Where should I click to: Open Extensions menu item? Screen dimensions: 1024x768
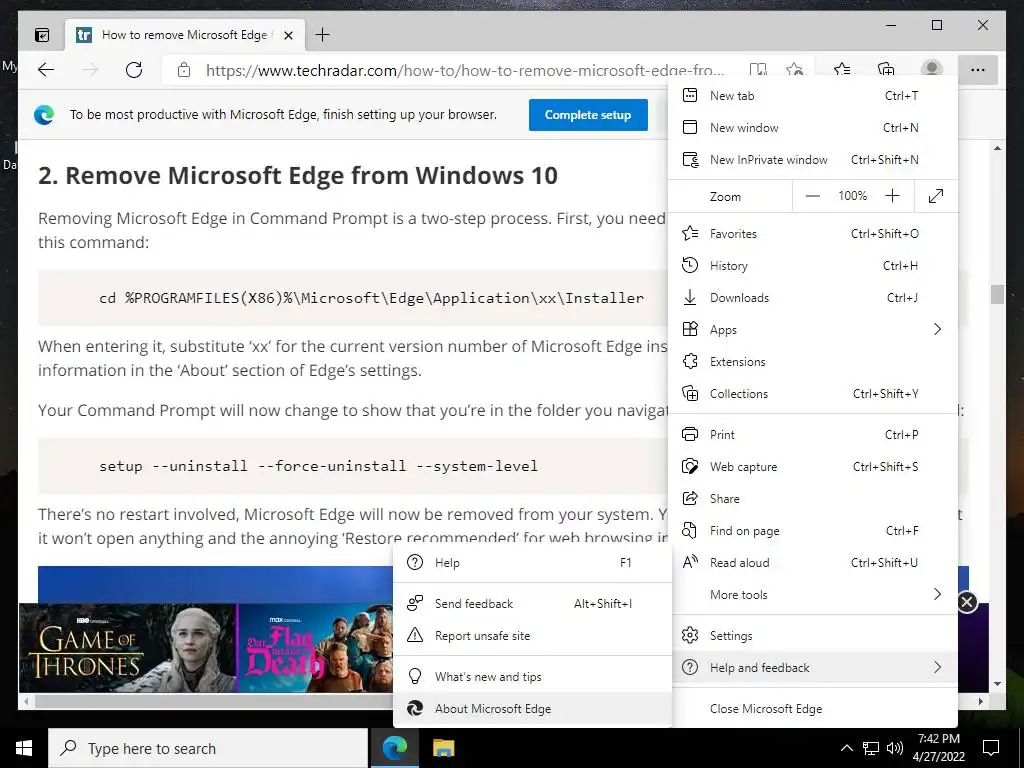click(813, 362)
